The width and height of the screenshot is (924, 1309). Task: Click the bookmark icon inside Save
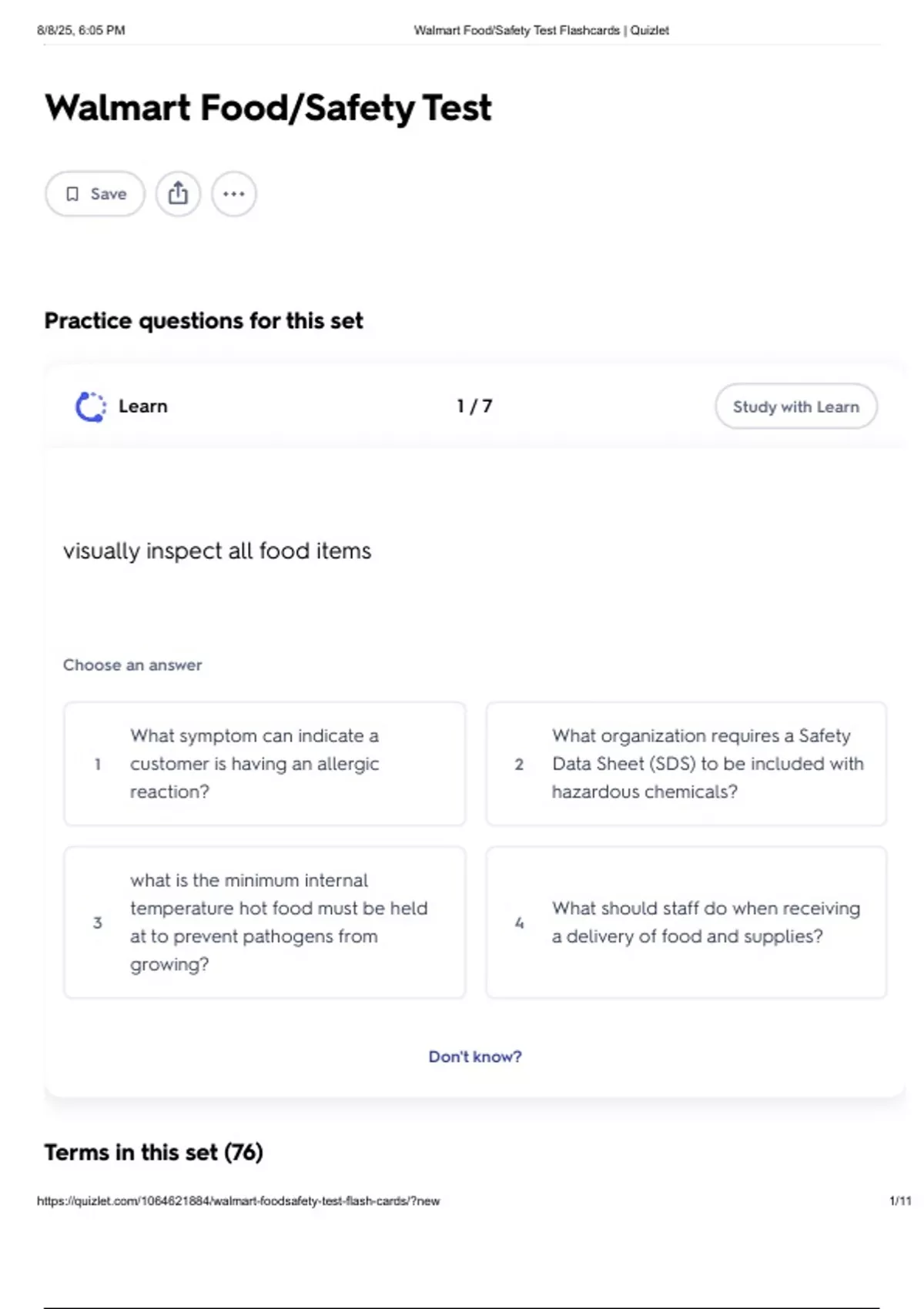pyautogui.click(x=72, y=194)
